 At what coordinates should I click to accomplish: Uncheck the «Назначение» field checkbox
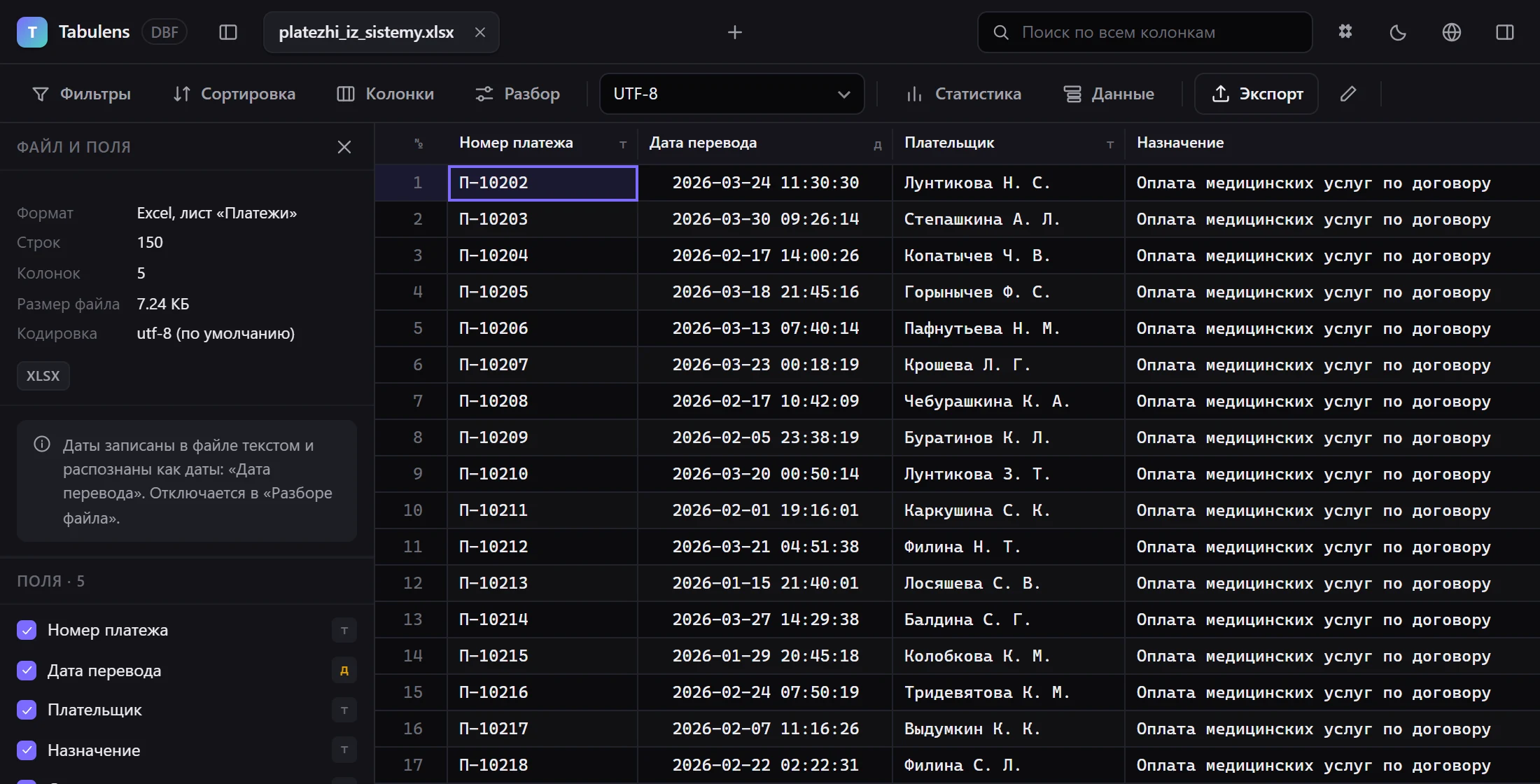27,750
